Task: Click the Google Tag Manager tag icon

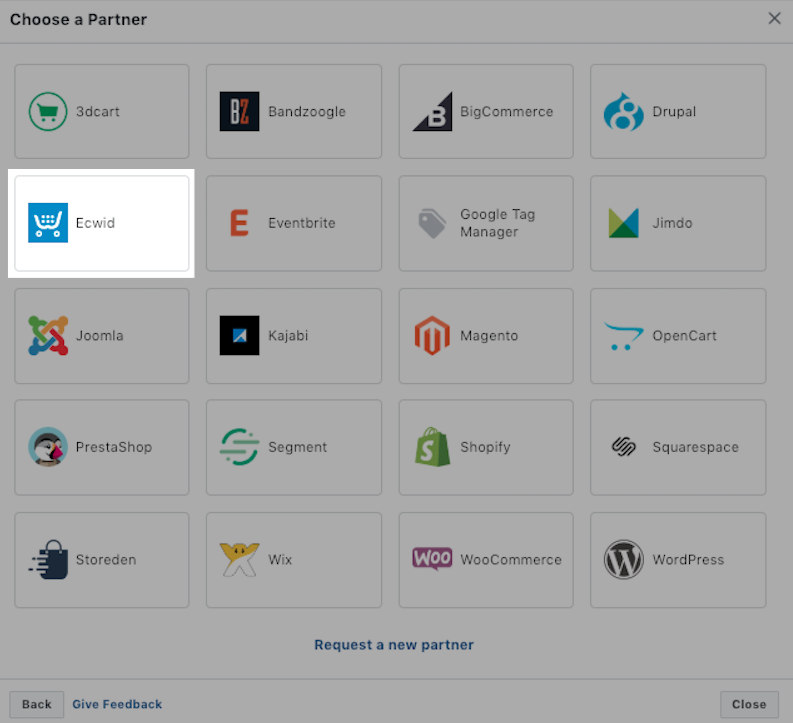Action: click(x=432, y=223)
